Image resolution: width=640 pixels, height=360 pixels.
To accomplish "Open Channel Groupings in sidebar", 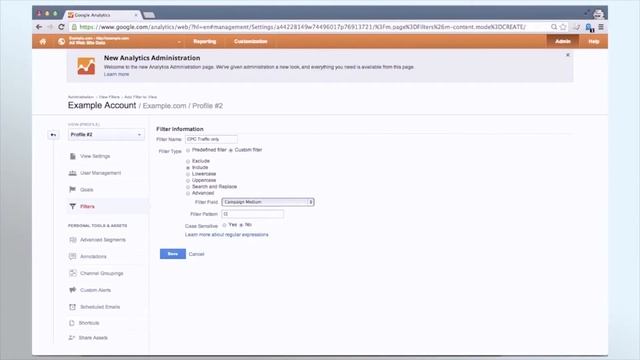I will (102, 273).
